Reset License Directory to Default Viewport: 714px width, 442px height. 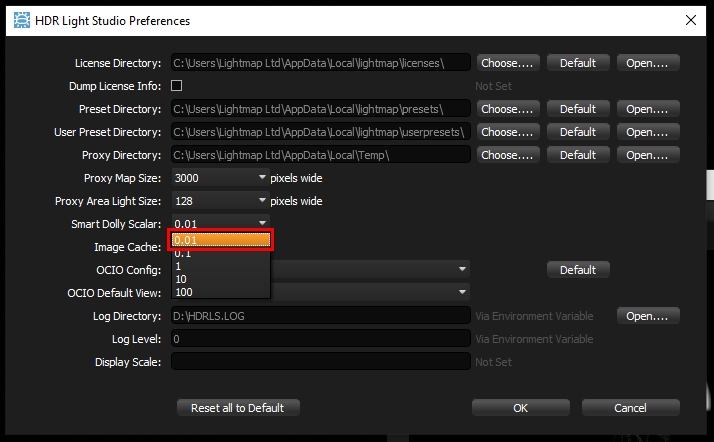pos(578,63)
